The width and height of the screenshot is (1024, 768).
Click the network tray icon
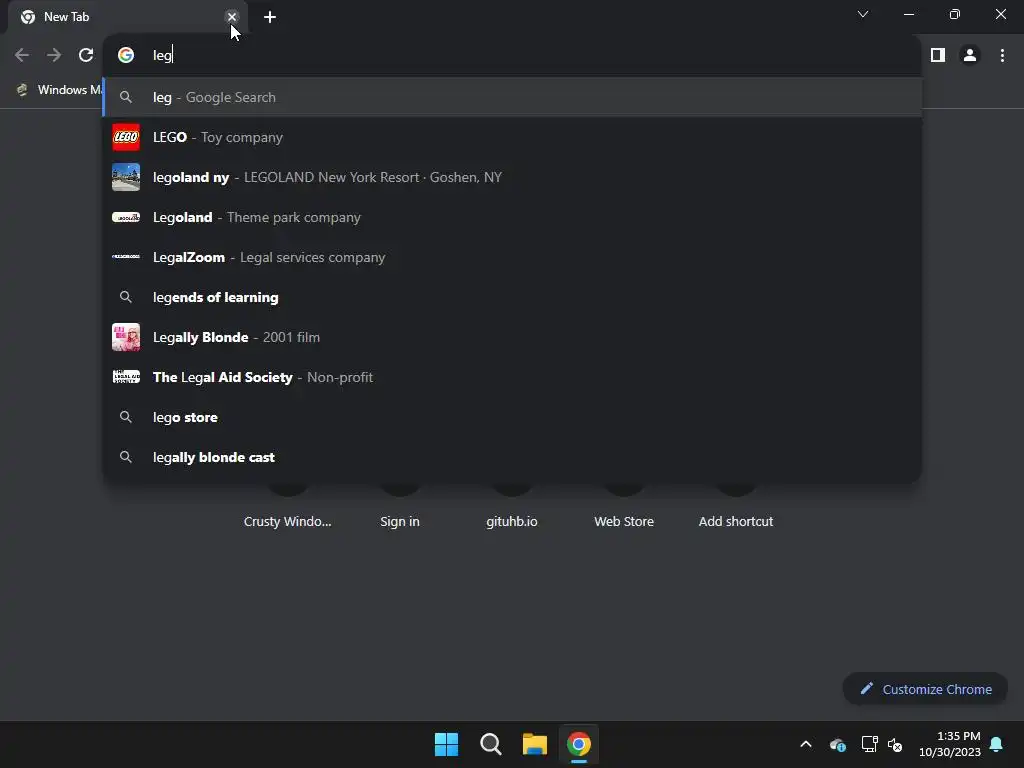point(869,744)
